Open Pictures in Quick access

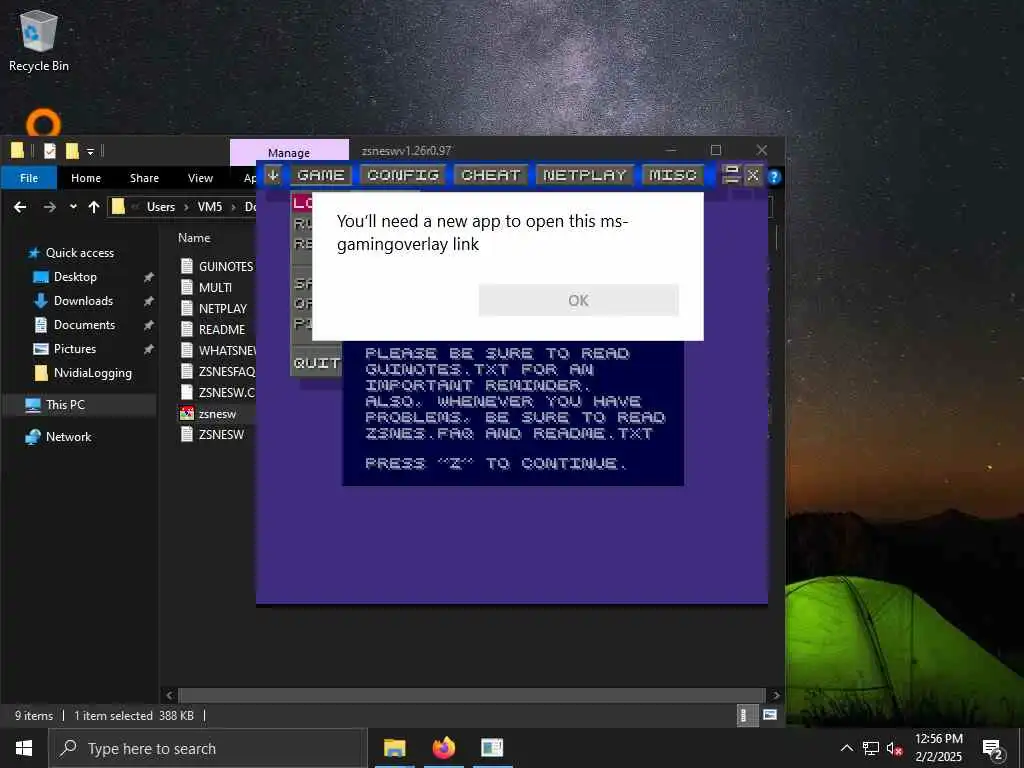(74, 349)
